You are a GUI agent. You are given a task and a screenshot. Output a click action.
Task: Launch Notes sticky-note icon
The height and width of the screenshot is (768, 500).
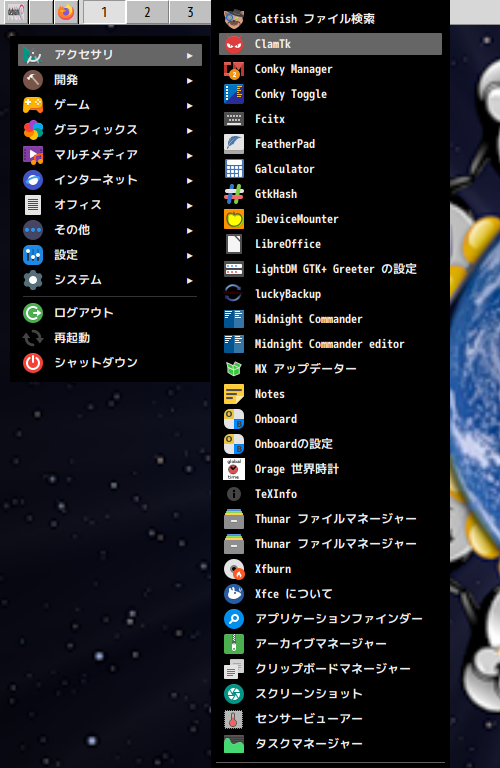click(234, 394)
